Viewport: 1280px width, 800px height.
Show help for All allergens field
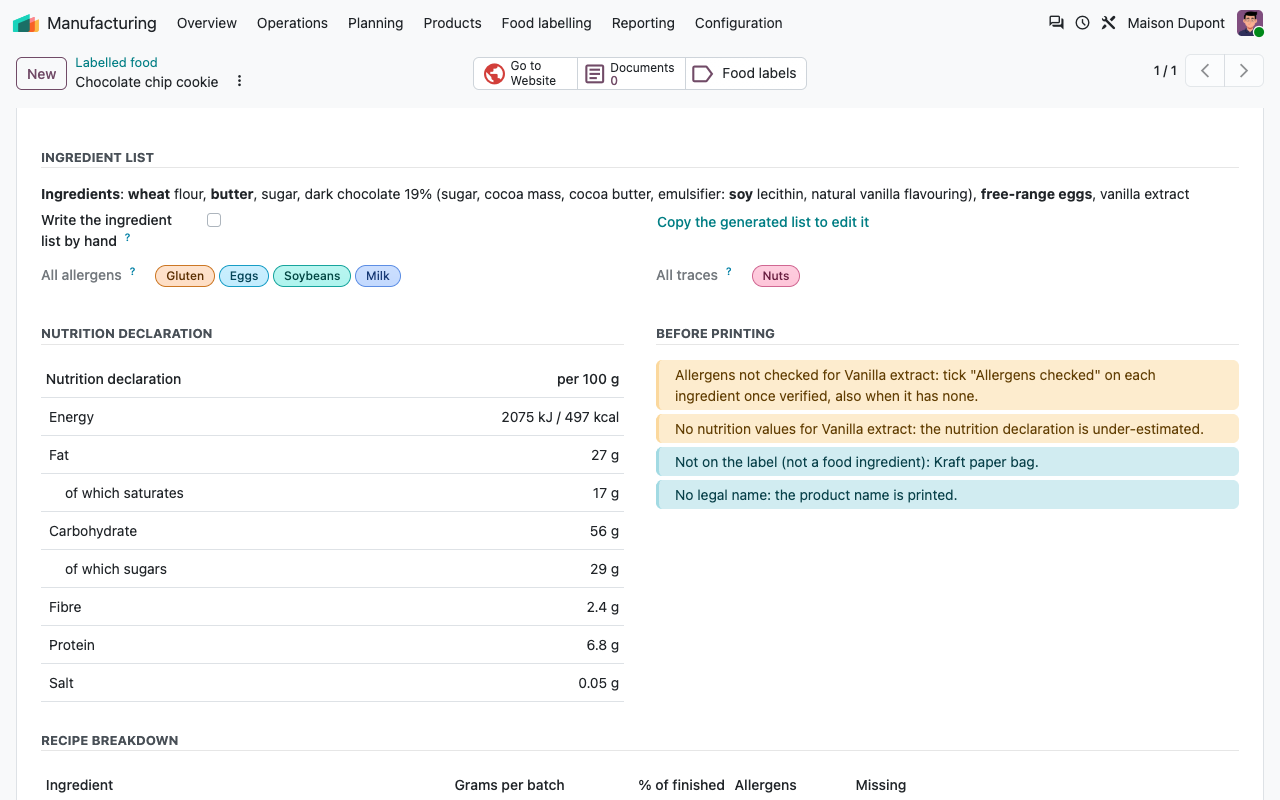(132, 271)
